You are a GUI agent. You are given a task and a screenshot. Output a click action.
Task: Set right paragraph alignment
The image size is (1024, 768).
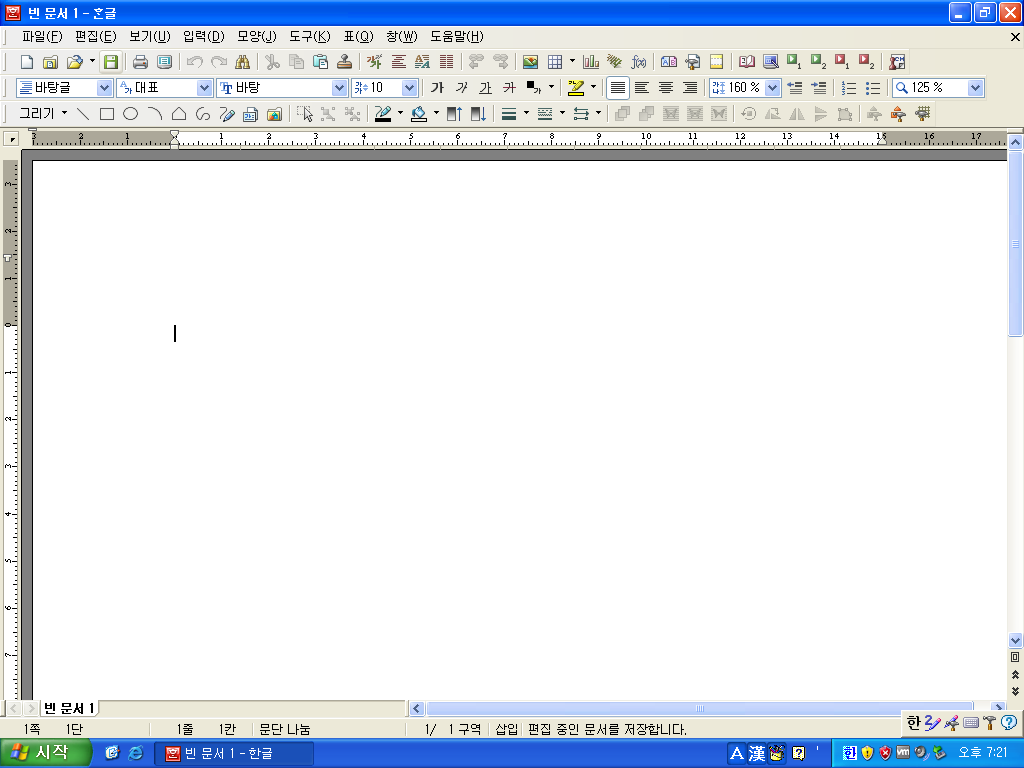click(x=690, y=88)
